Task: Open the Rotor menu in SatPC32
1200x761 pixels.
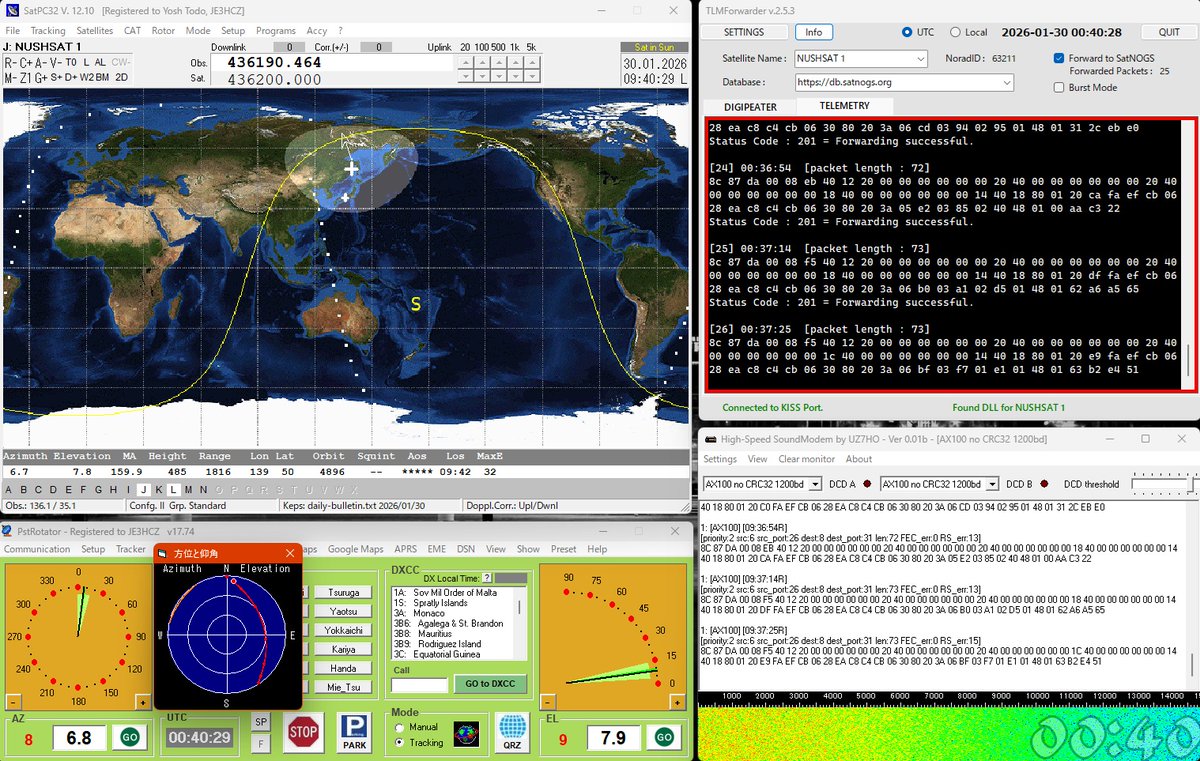Action: (x=163, y=31)
